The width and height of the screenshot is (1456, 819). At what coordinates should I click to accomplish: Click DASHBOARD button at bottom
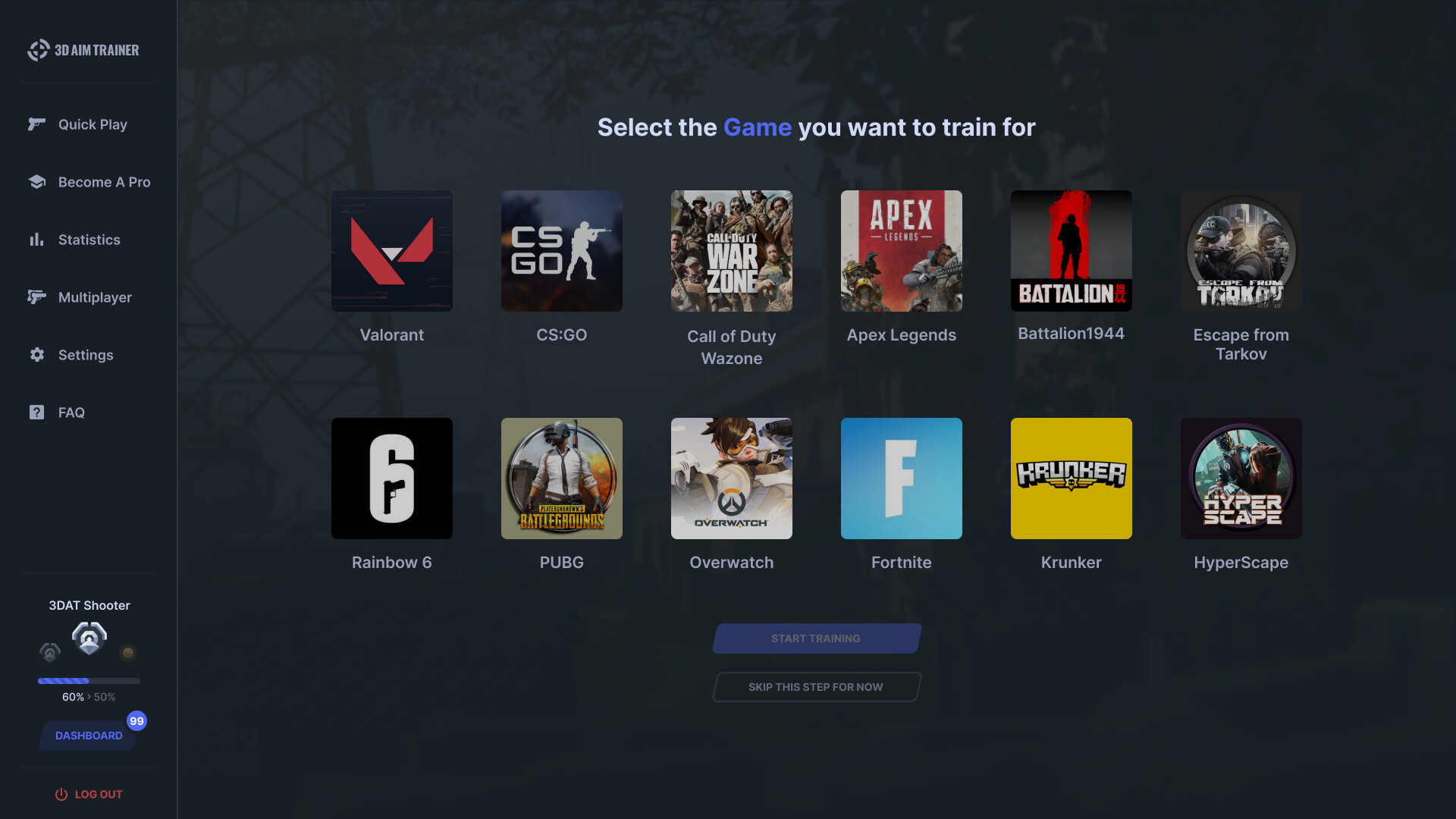89,736
